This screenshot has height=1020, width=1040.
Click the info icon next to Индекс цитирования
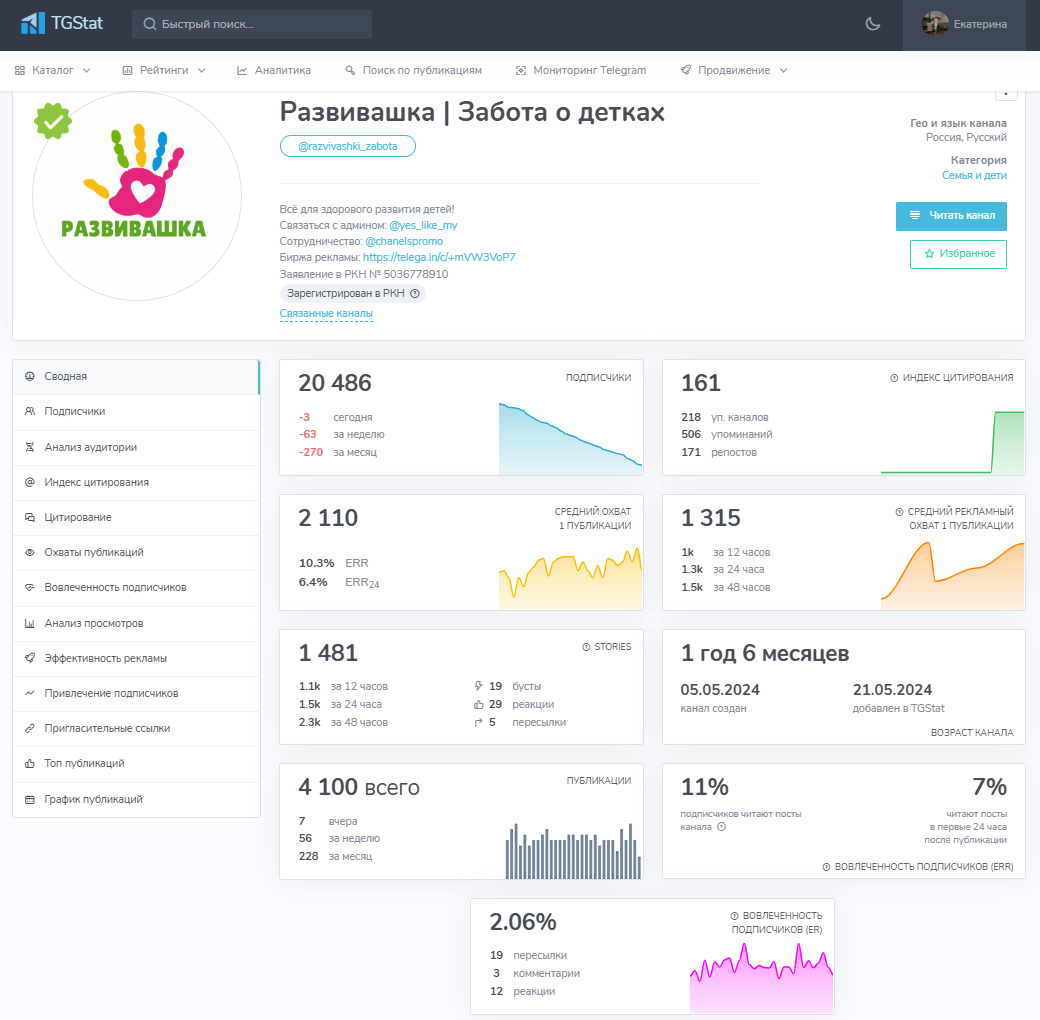(894, 378)
